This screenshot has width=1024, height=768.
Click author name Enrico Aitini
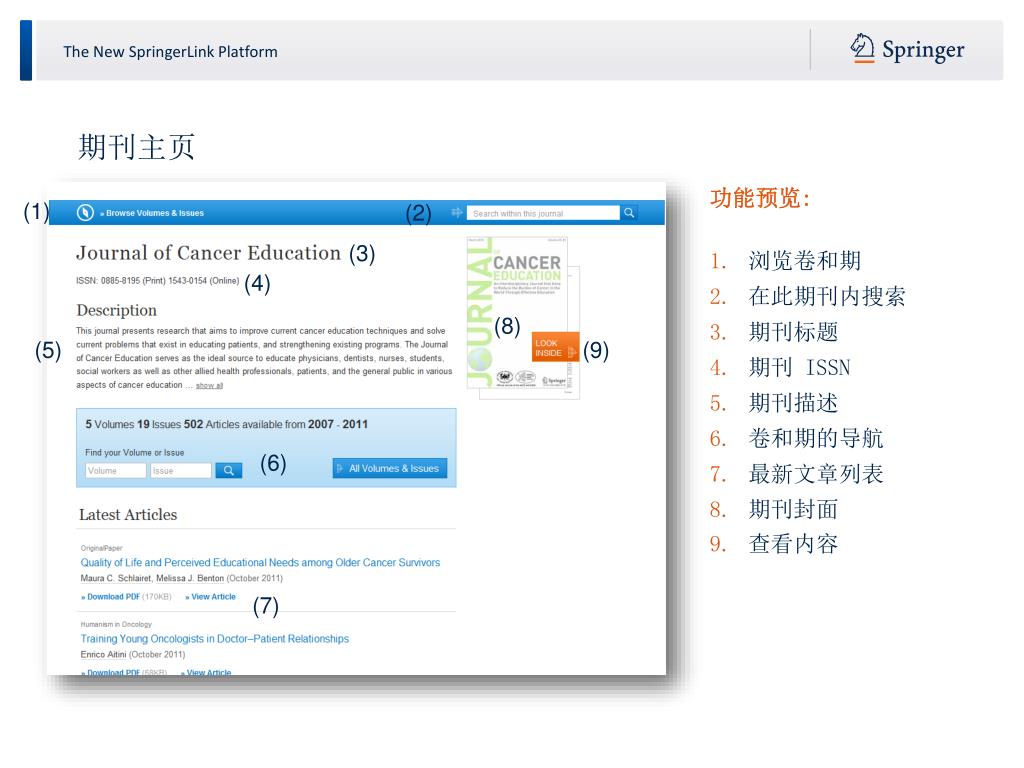pyautogui.click(x=103, y=654)
